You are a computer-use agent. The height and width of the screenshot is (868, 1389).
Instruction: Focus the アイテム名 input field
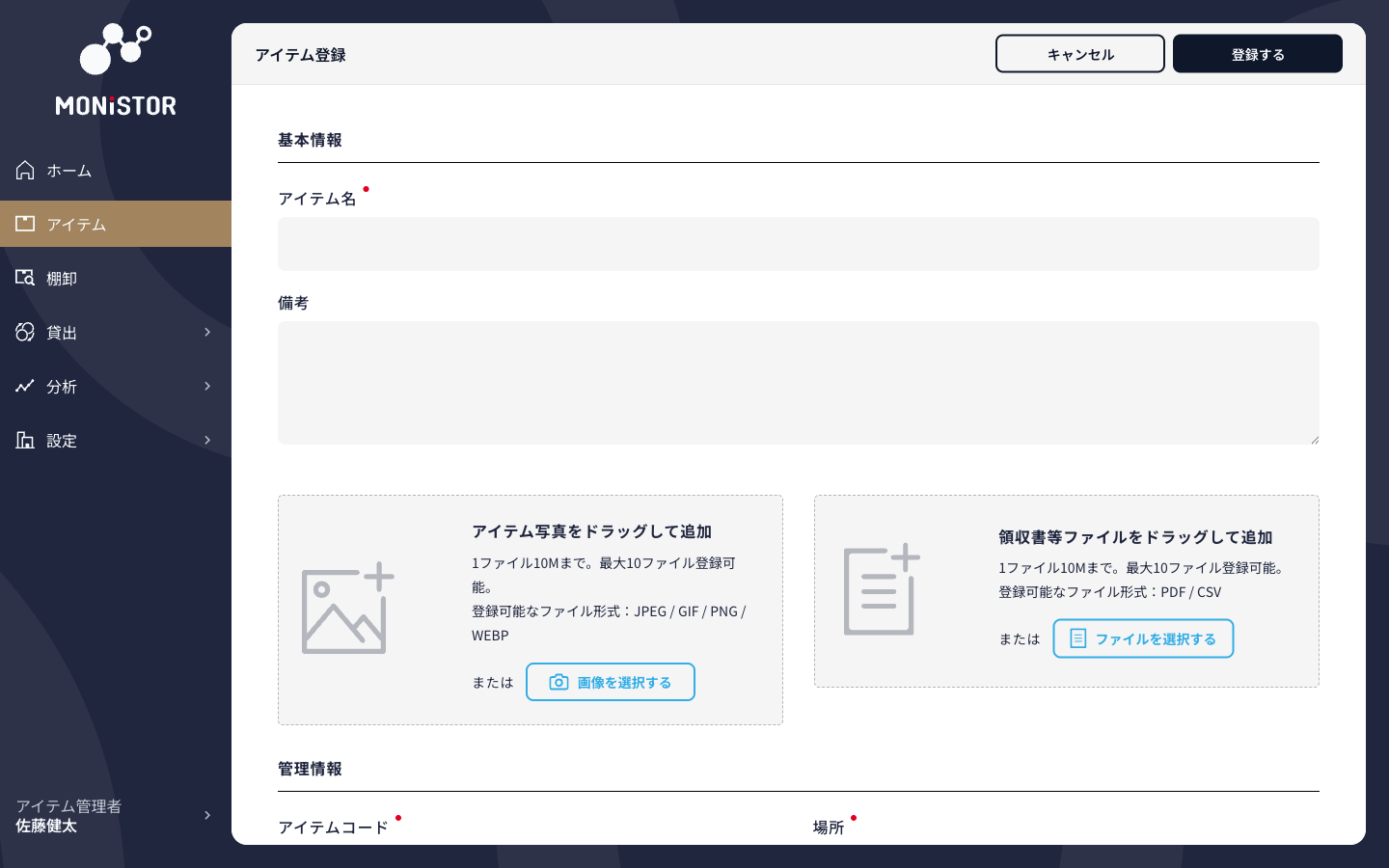tap(798, 244)
